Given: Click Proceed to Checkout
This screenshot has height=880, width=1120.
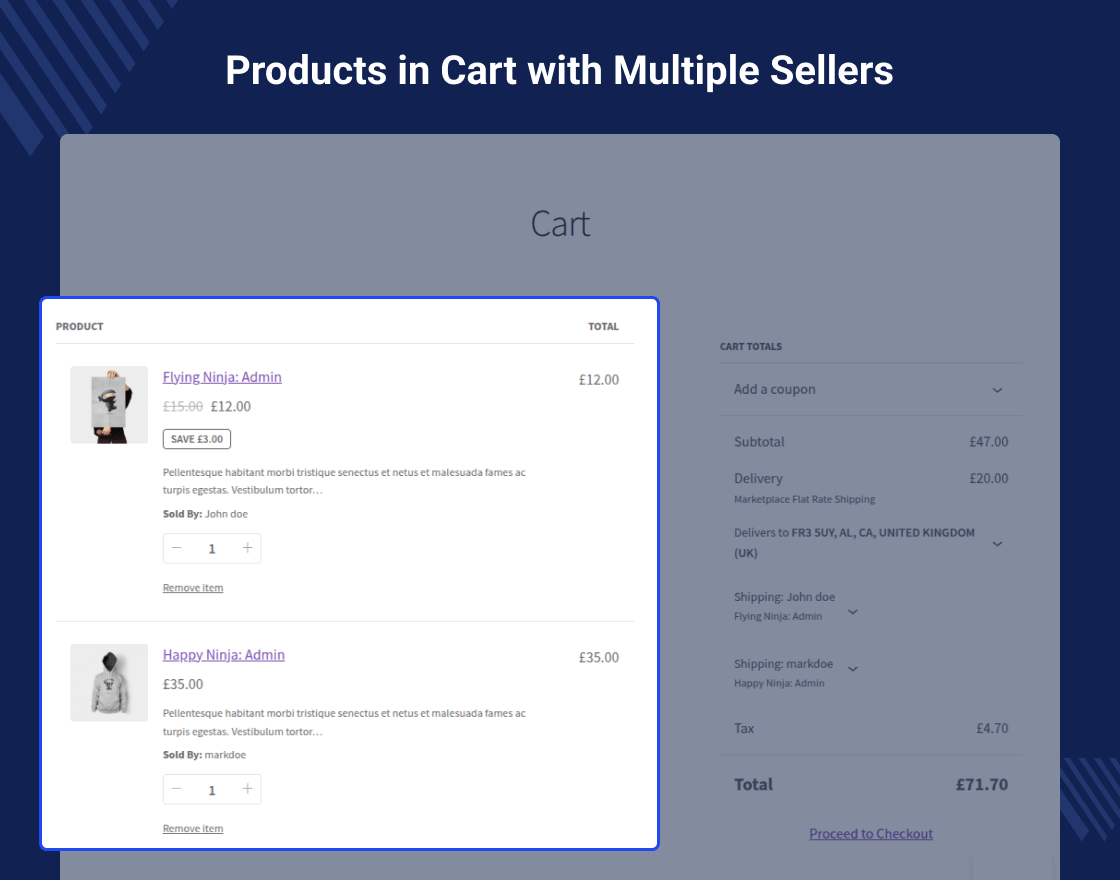Looking at the screenshot, I should (x=870, y=833).
